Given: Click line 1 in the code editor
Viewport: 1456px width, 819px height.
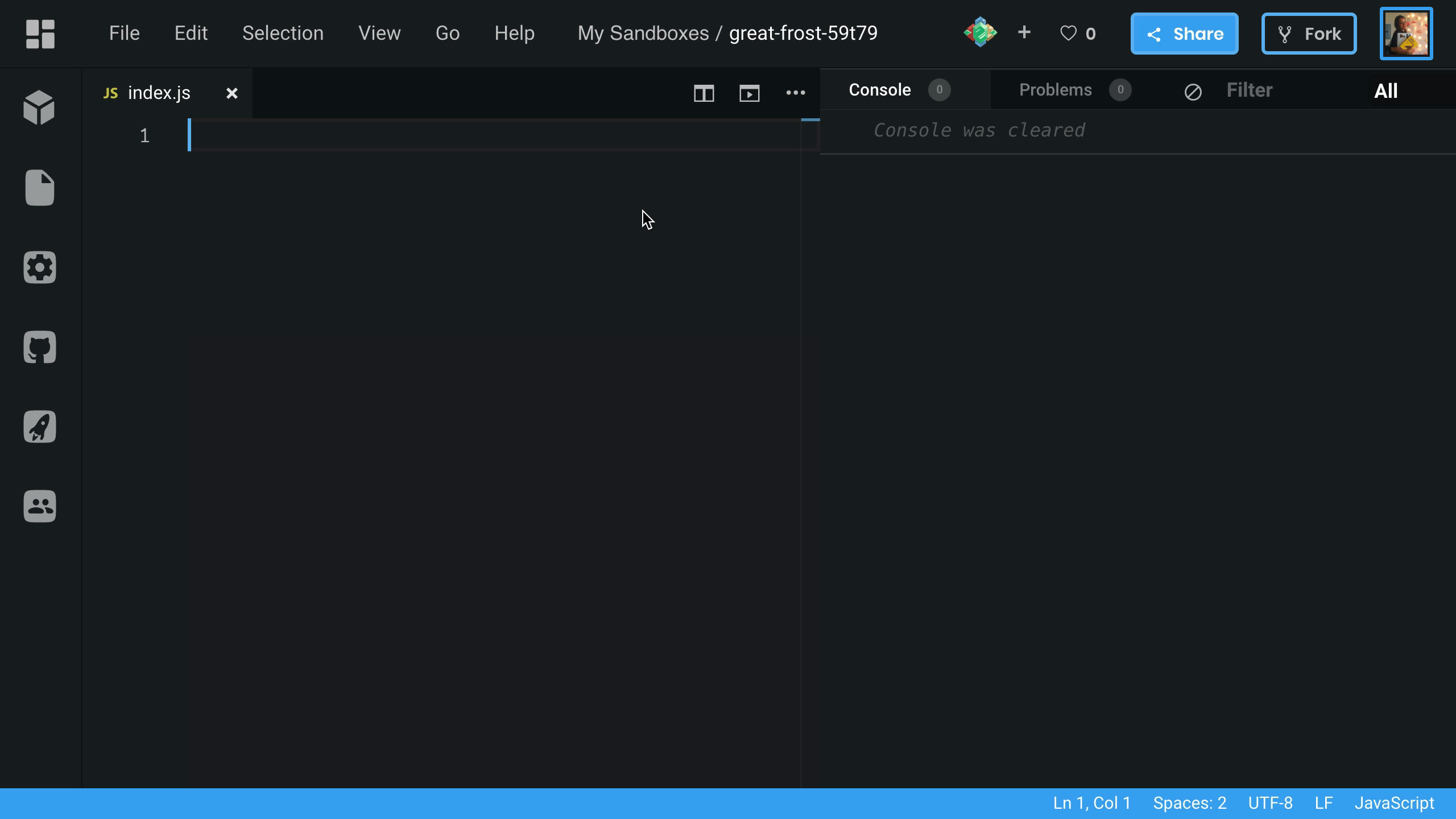Looking at the screenshot, I should click(x=495, y=135).
